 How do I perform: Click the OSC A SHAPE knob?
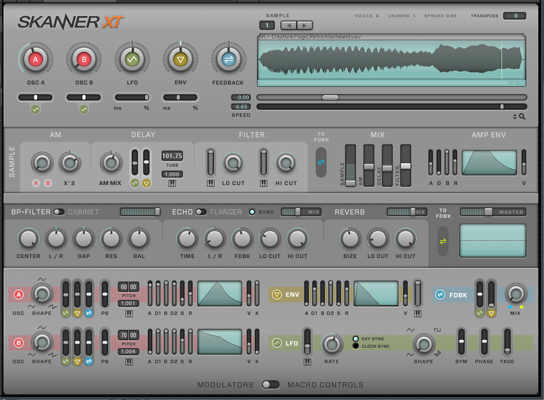[x=42, y=294]
